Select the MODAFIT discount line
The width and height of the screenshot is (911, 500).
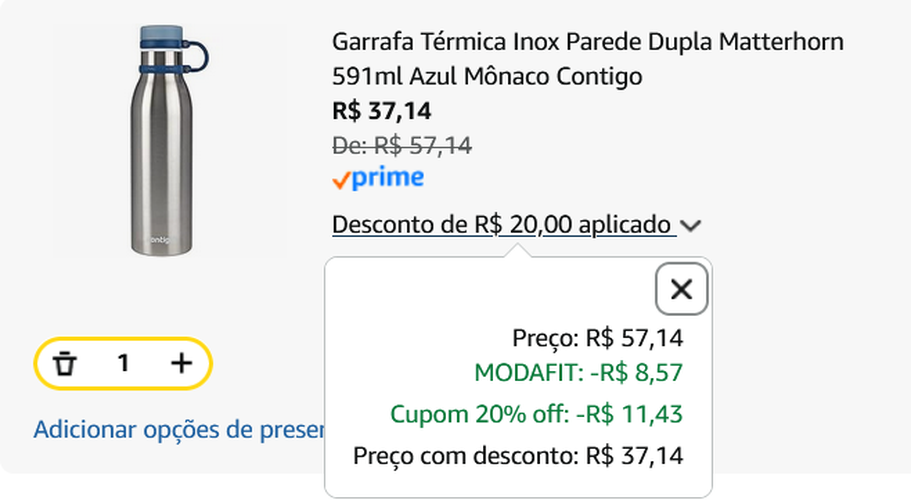[x=578, y=374]
